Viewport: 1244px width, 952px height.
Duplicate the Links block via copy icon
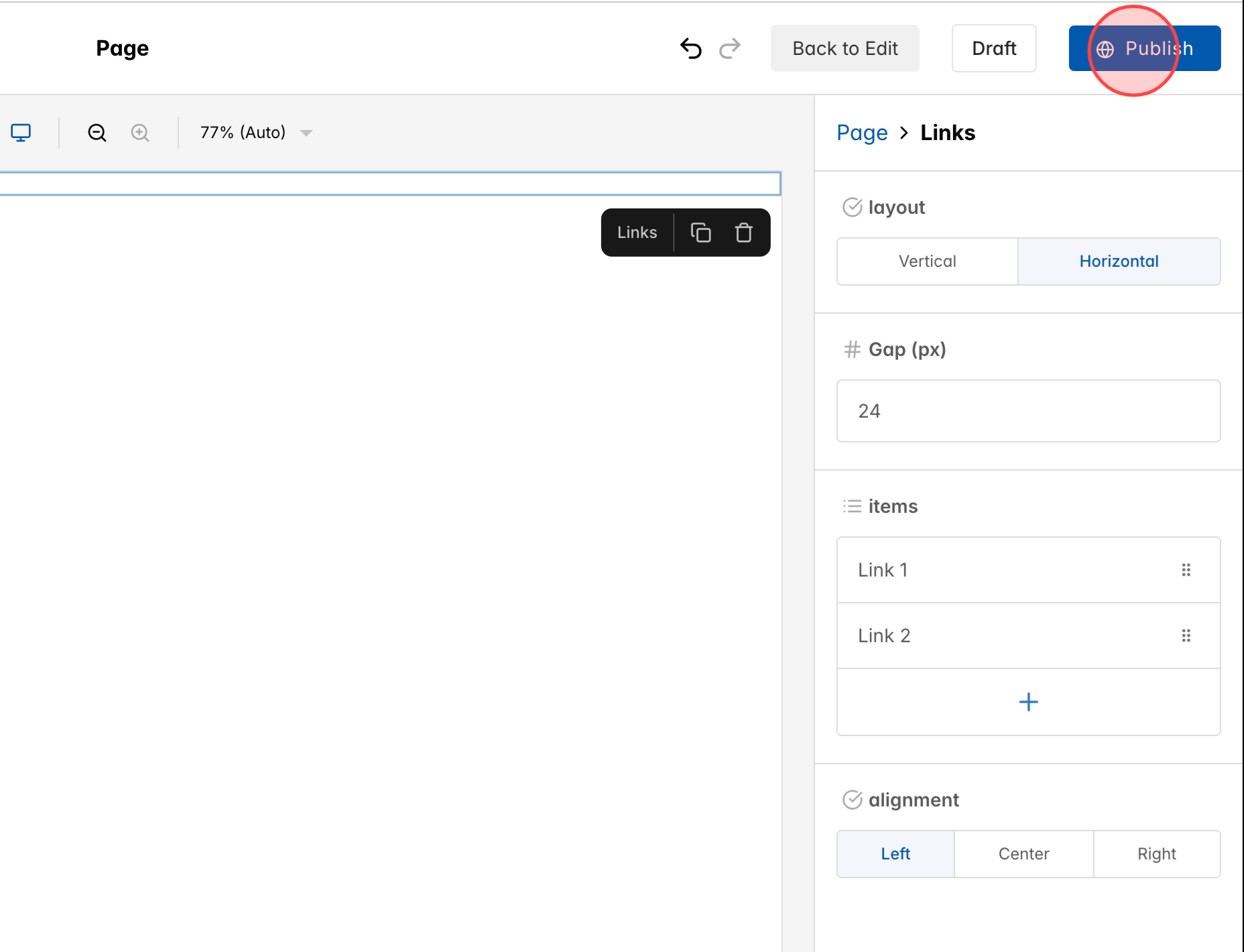[700, 233]
